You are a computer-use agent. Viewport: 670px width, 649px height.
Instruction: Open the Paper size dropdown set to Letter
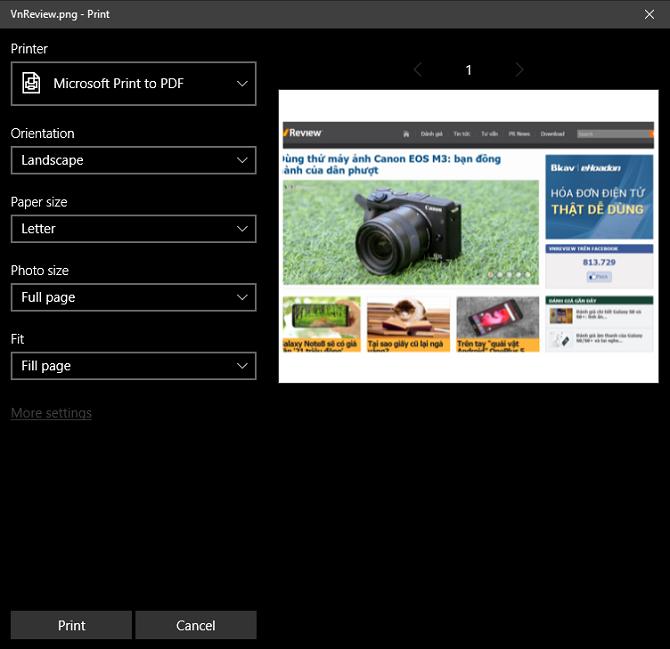tap(133, 229)
